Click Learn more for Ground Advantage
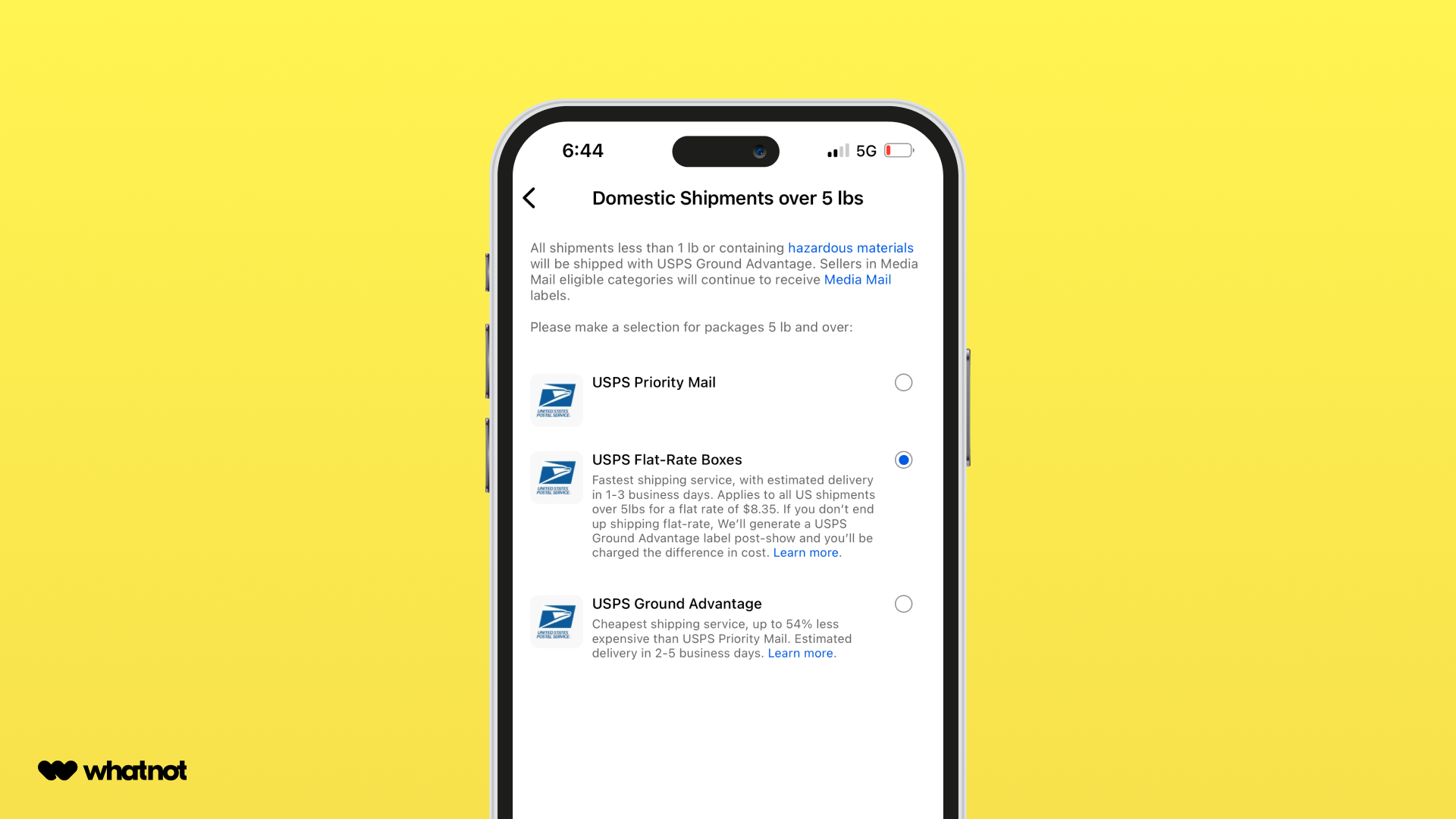The image size is (1456, 819). tap(800, 653)
